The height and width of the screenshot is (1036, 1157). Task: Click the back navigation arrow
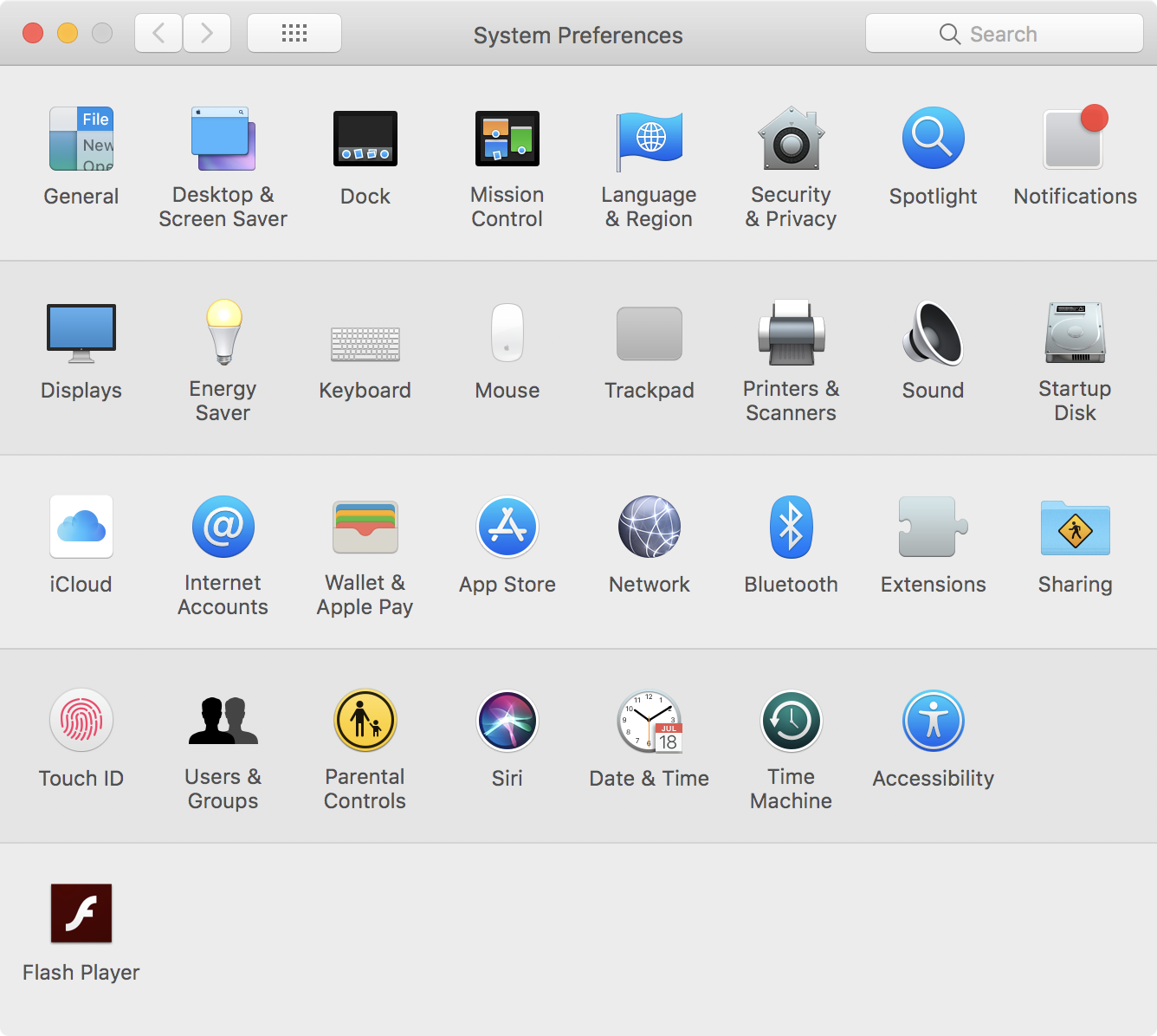pyautogui.click(x=158, y=33)
